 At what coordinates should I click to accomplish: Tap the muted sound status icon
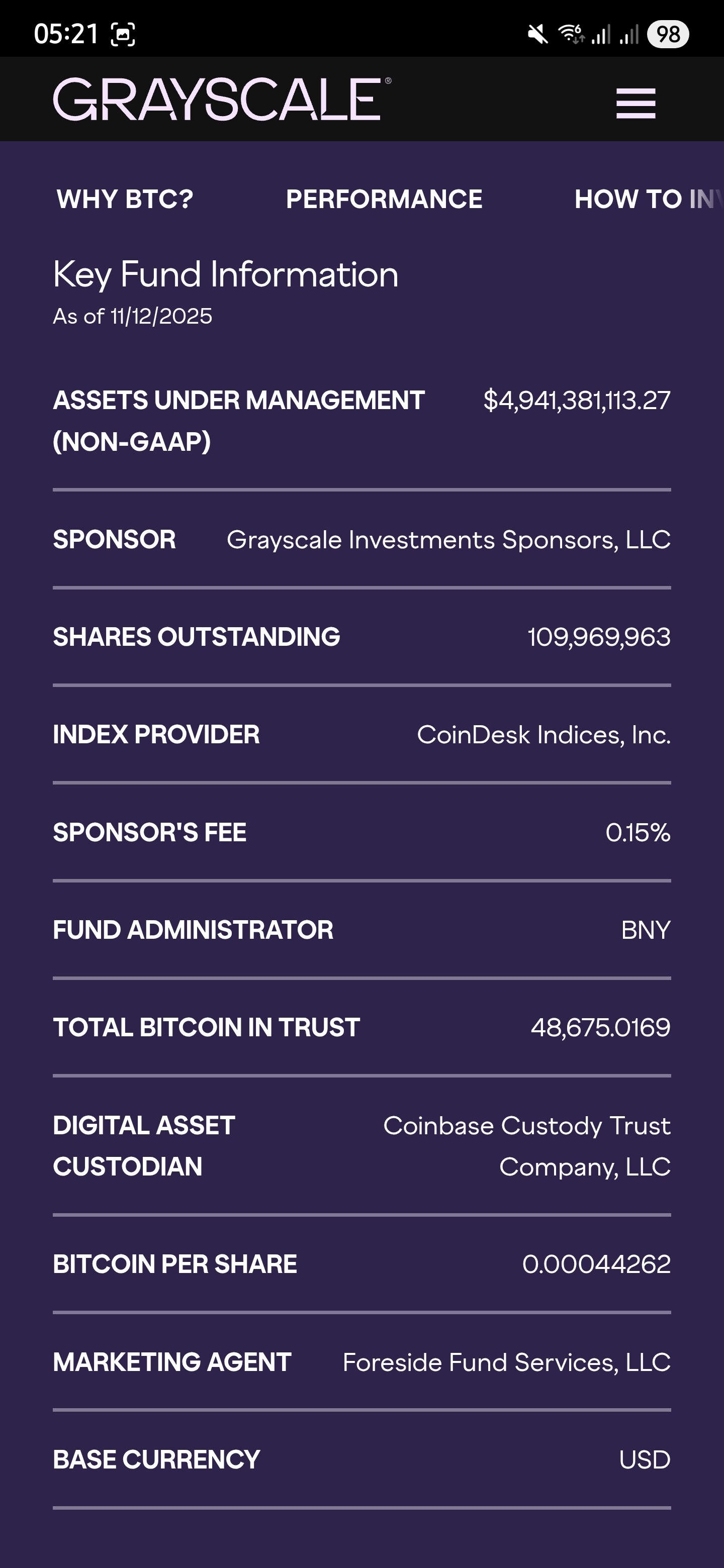point(537,34)
